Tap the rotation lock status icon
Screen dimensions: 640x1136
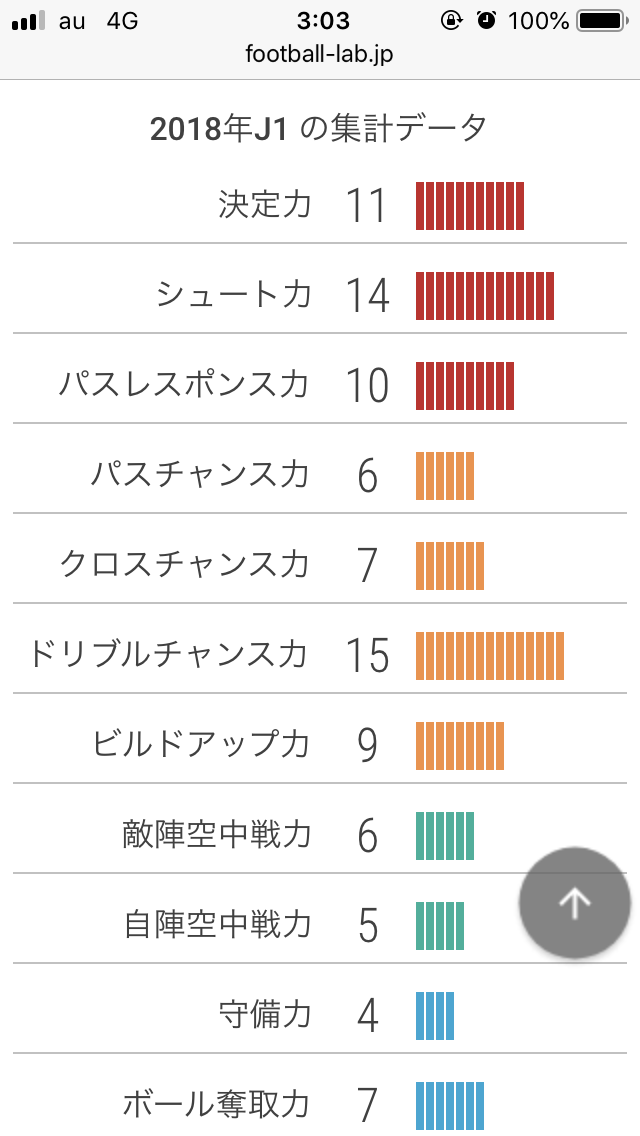tap(451, 21)
